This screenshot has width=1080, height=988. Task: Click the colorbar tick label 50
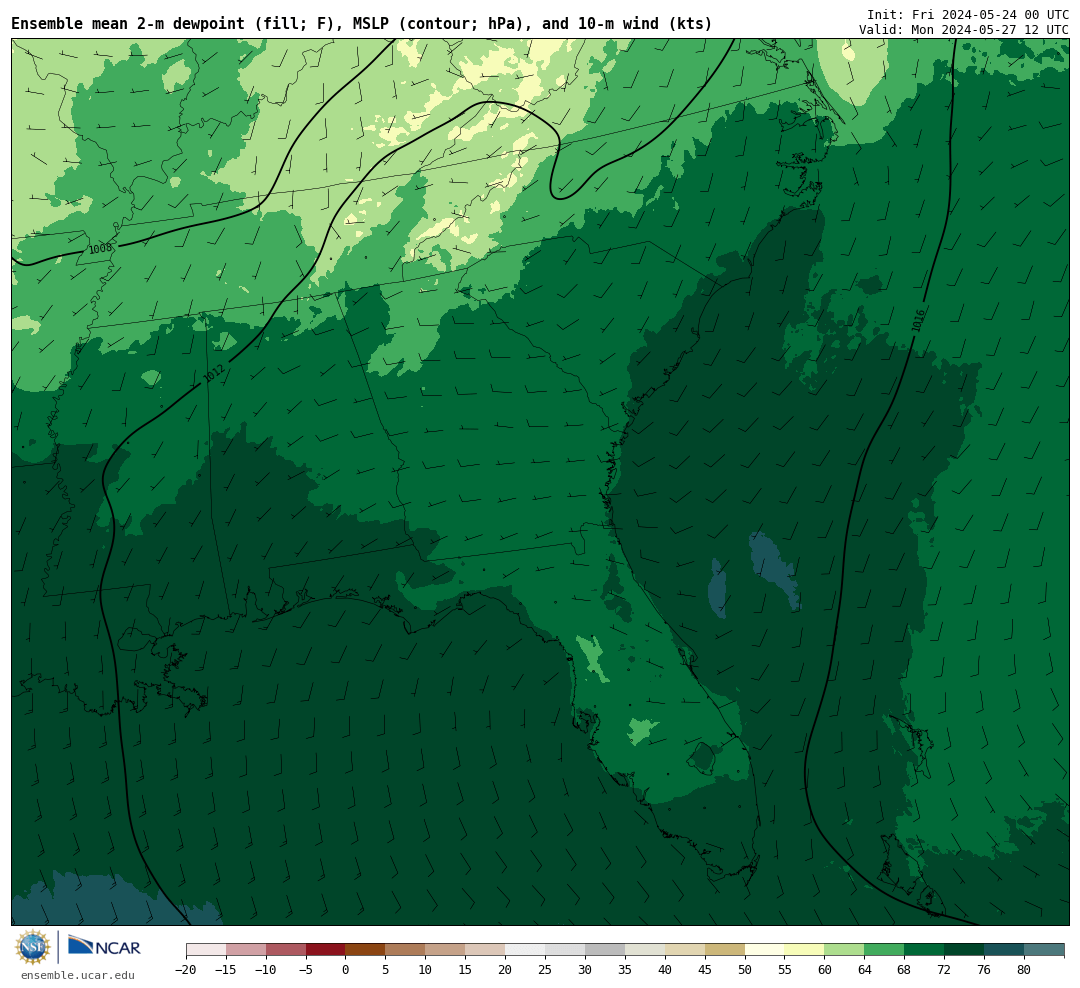[x=745, y=970]
